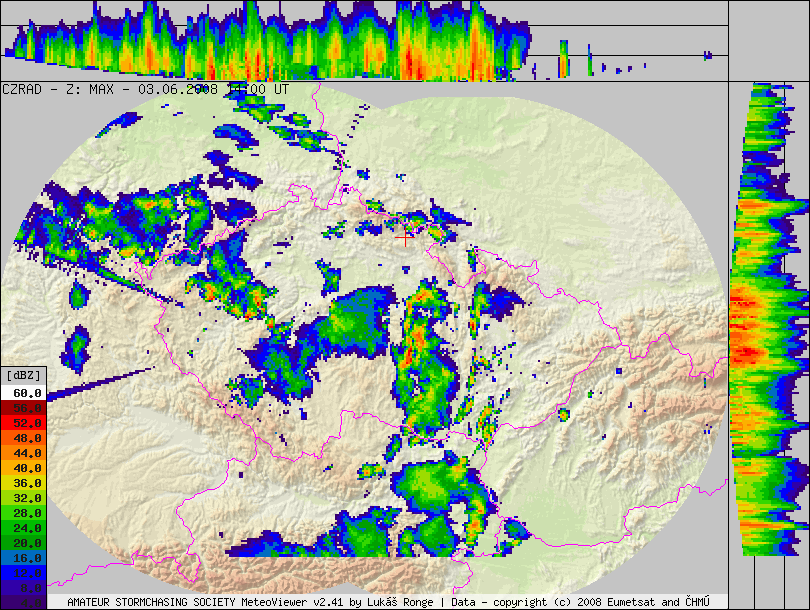Select the 16.0 dBZ blue legend swatch
810x610 pixels.
[23, 557]
